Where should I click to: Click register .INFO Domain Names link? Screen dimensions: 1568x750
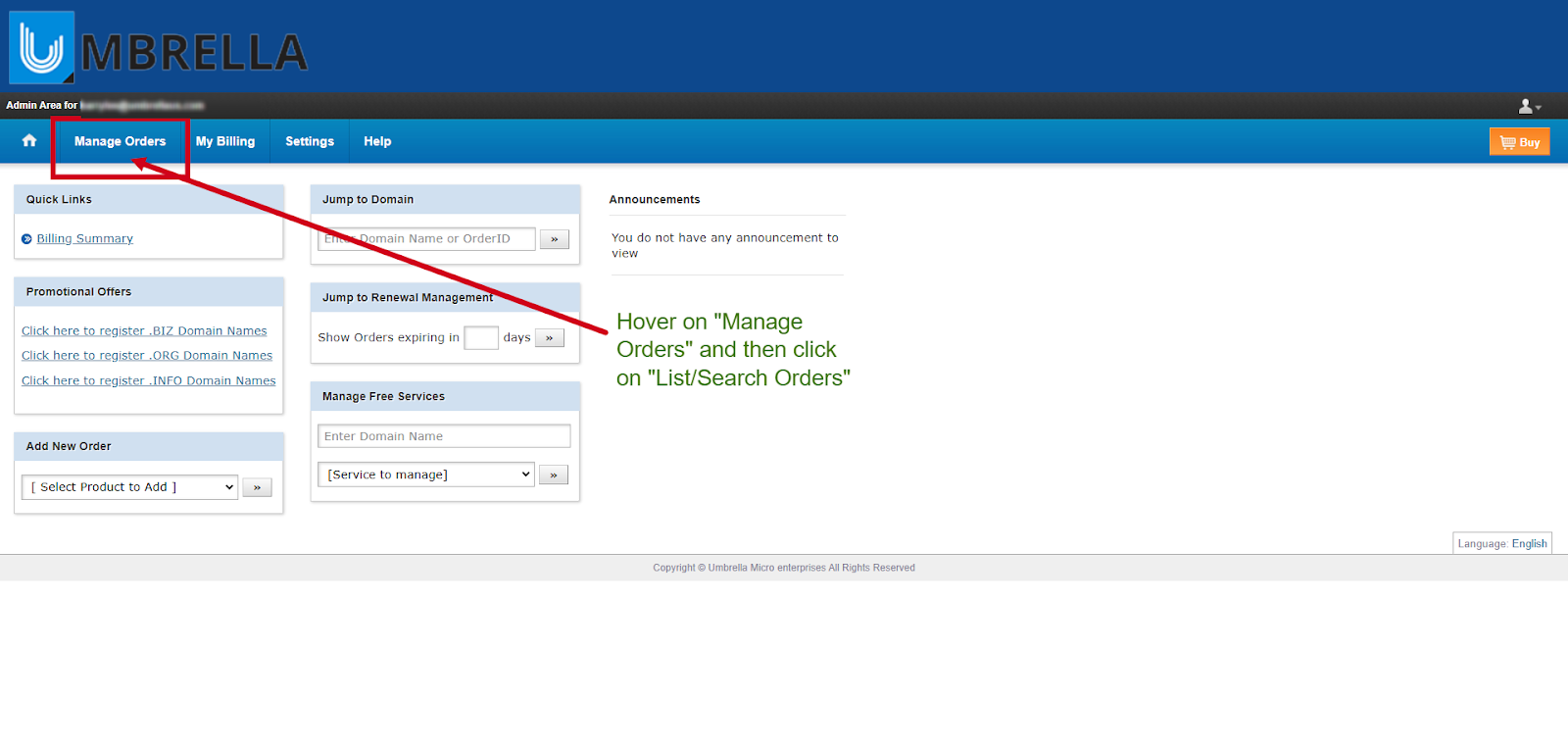(149, 381)
